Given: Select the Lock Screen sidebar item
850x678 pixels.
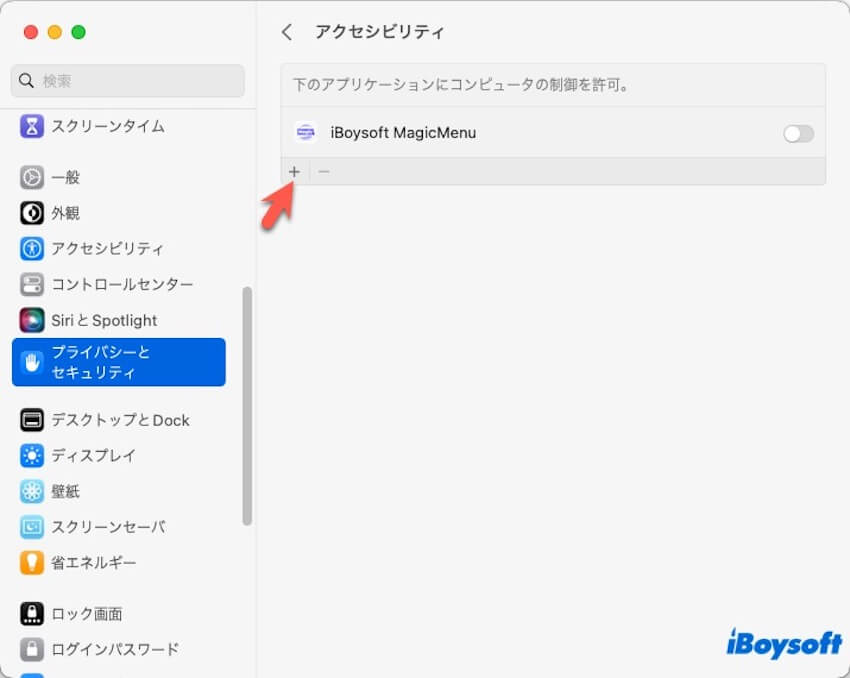Looking at the screenshot, I should pyautogui.click(x=87, y=614).
